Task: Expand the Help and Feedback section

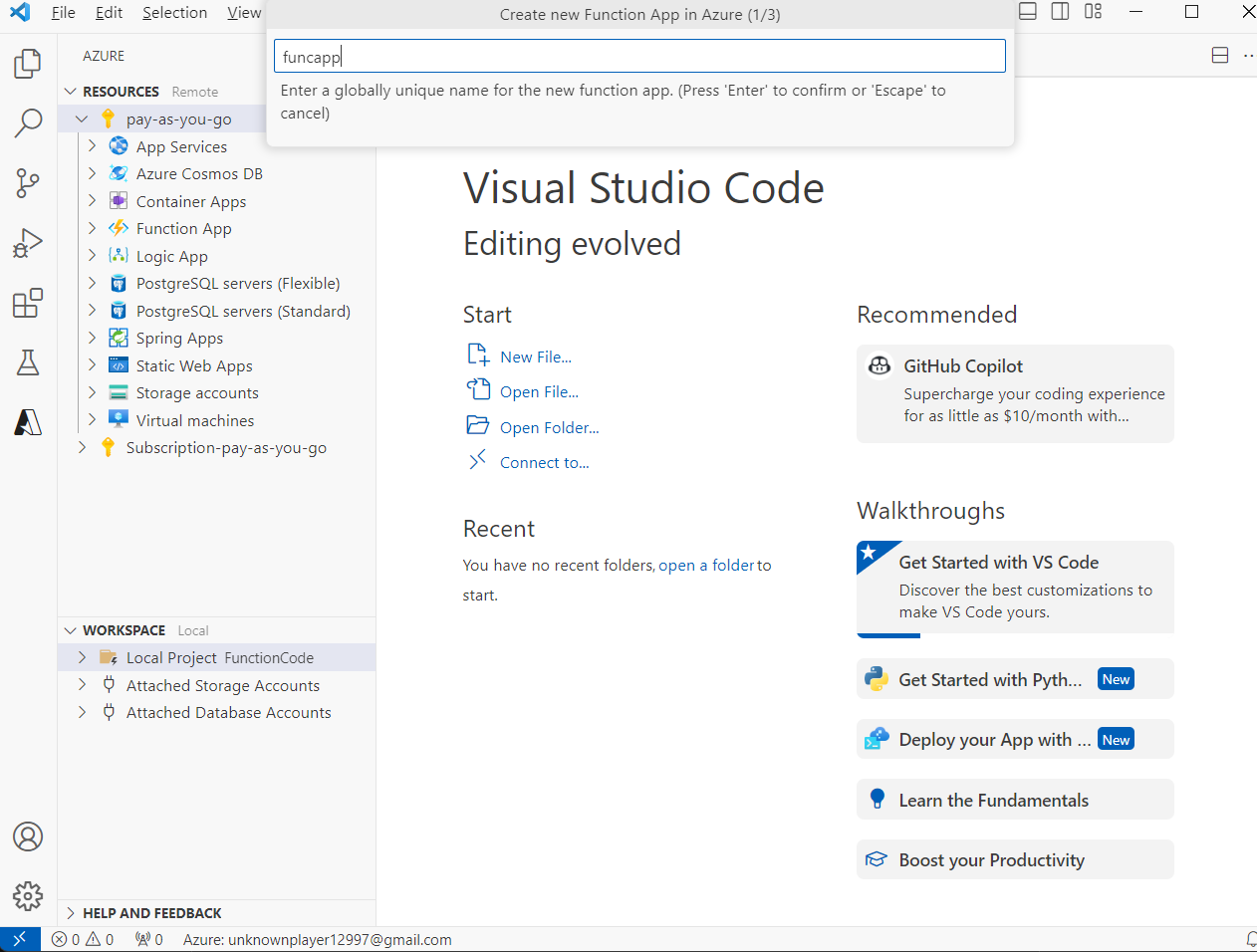Action: point(151,913)
